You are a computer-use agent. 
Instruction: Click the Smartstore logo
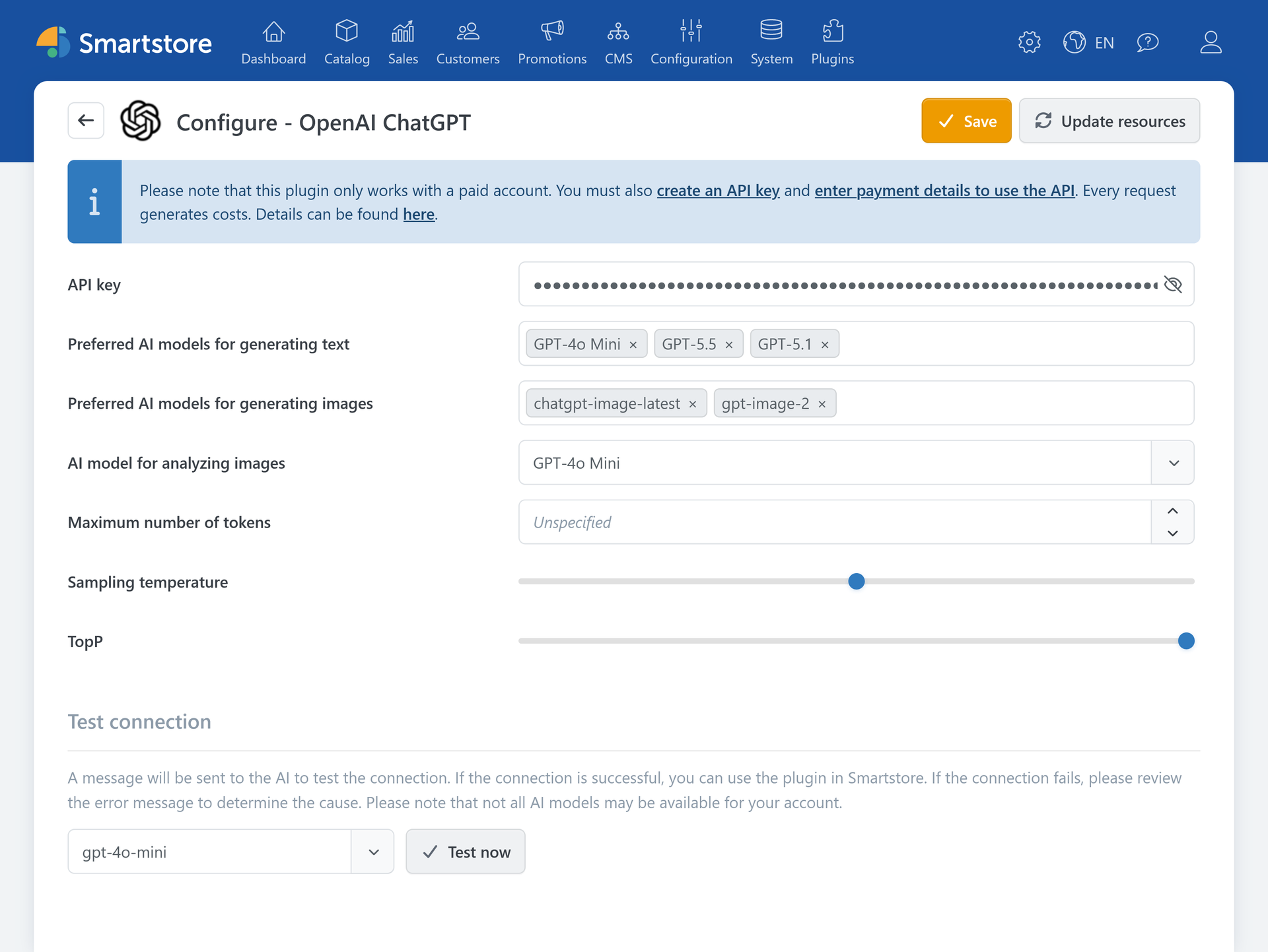(124, 42)
